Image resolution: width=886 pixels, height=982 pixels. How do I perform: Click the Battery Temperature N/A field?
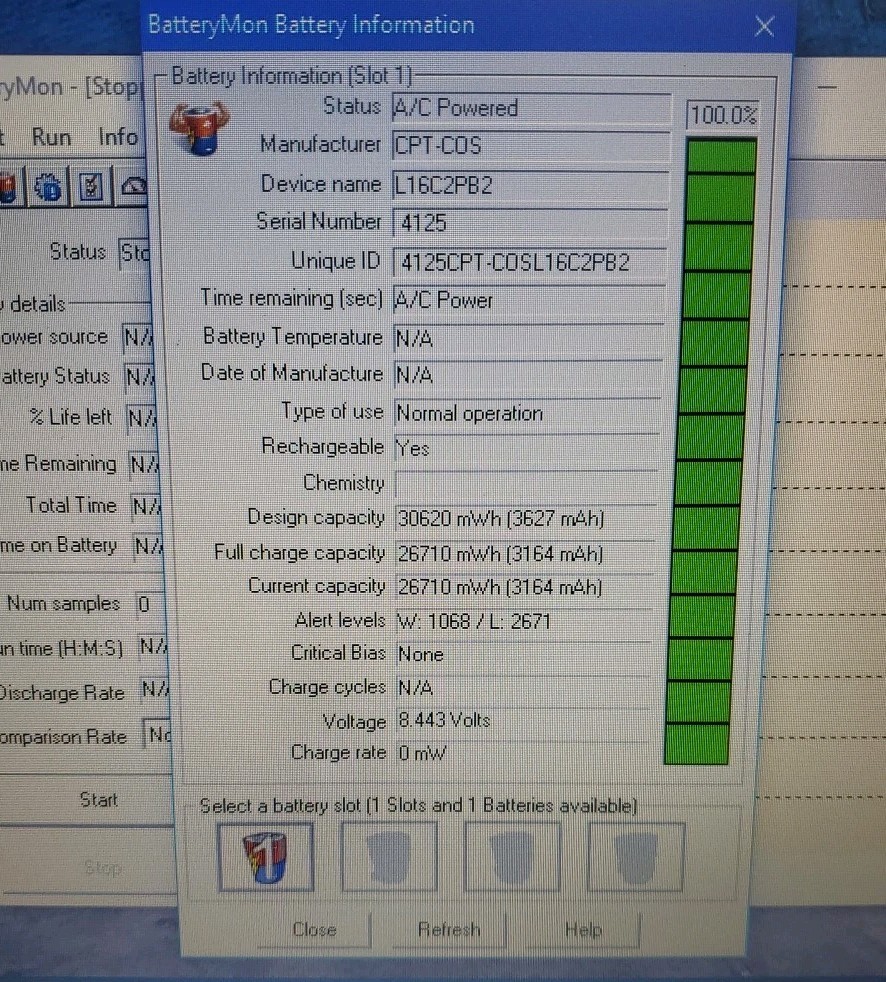[x=528, y=339]
